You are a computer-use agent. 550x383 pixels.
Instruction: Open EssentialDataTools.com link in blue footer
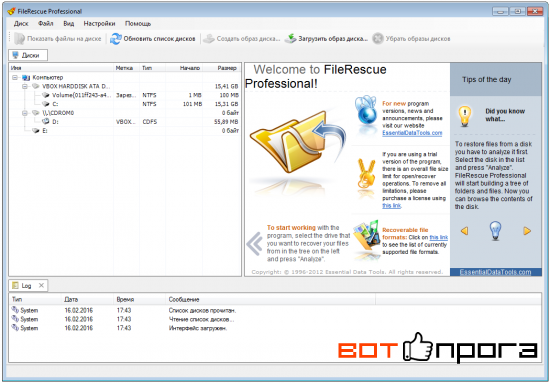pos(495,272)
